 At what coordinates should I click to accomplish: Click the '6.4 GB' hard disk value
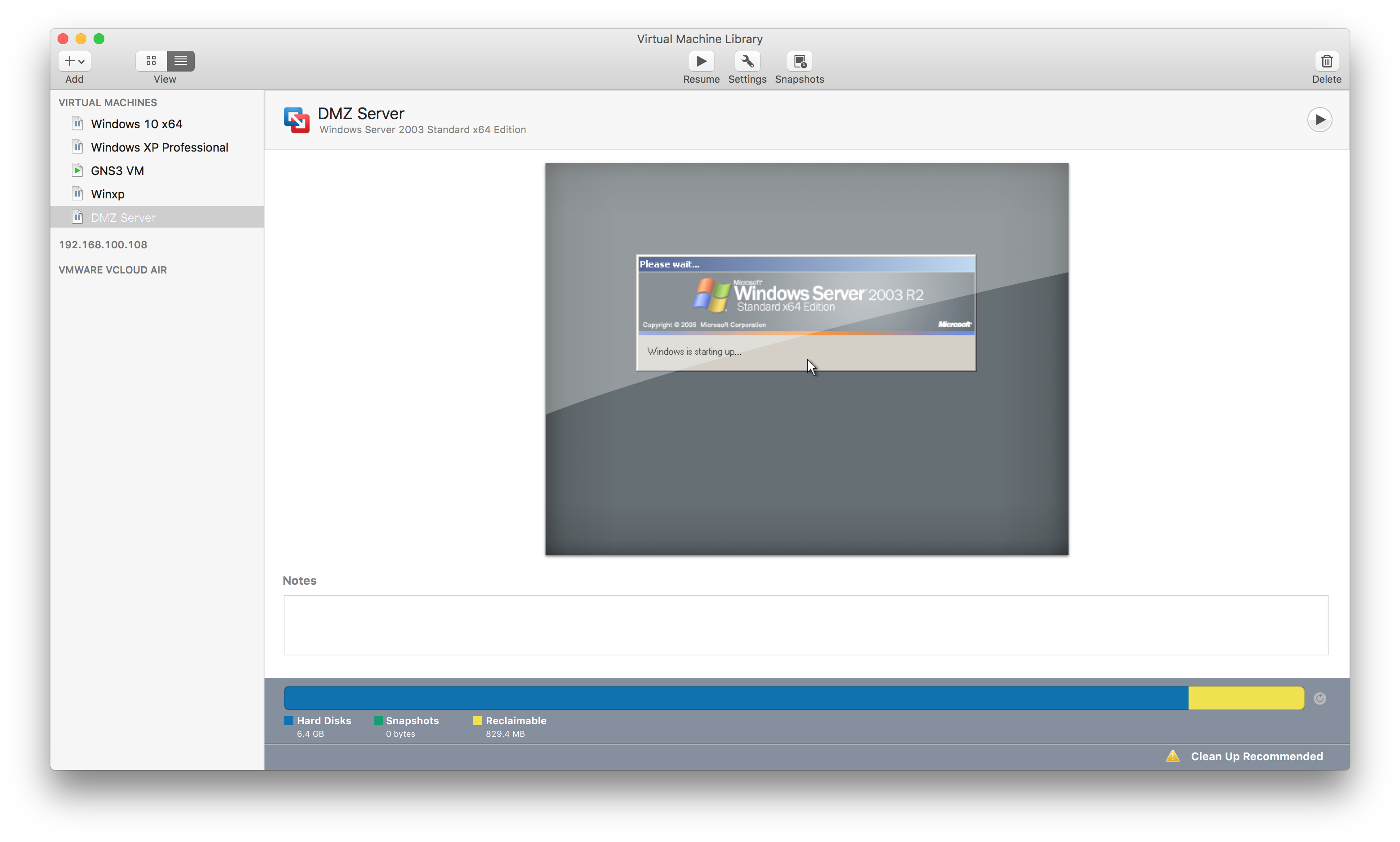[310, 734]
